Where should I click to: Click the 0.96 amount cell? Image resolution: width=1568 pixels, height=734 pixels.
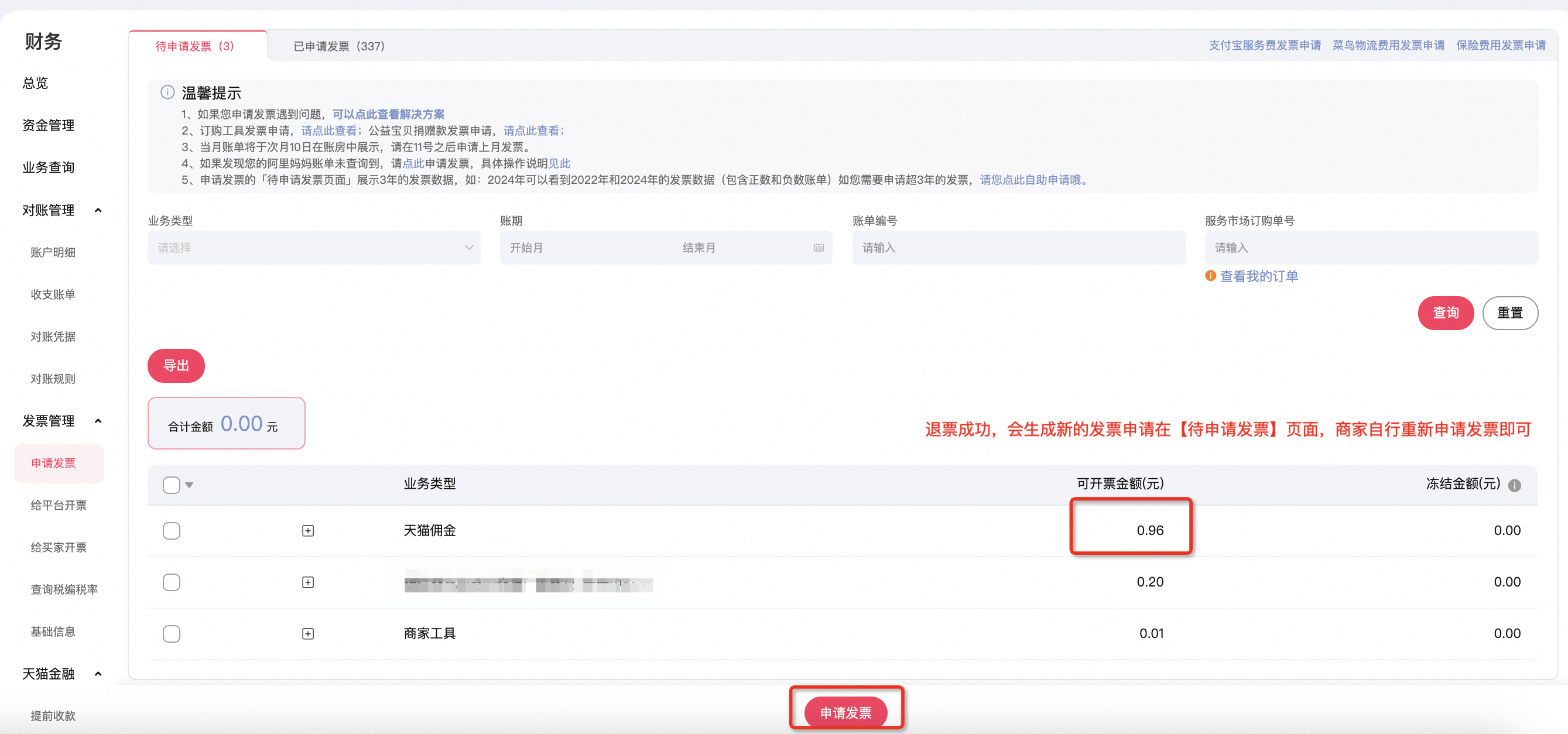point(1150,531)
